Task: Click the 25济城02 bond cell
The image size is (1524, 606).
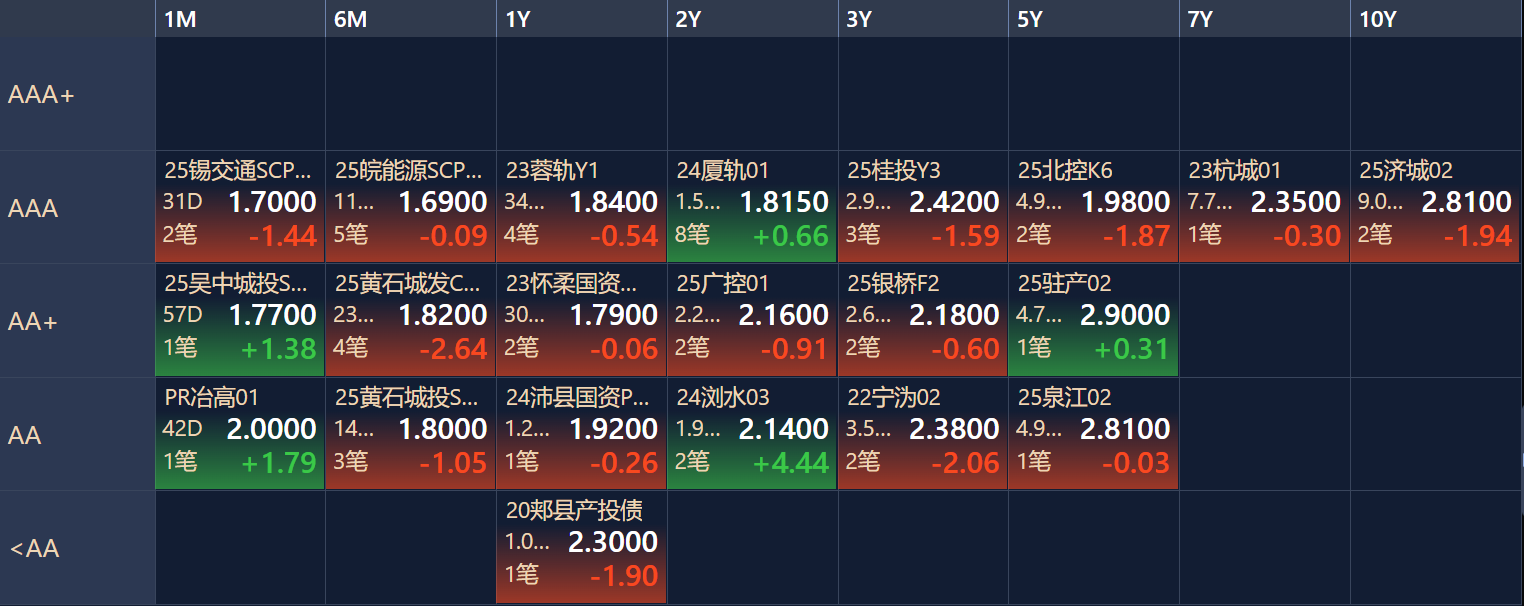Action: click(1435, 207)
